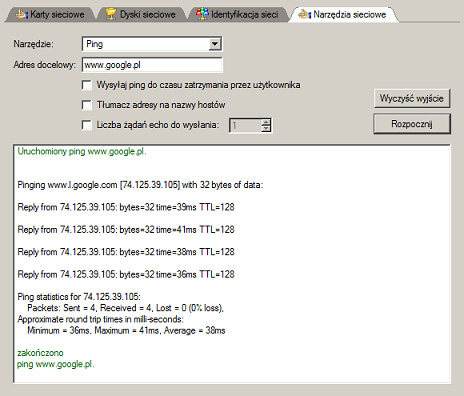464x396 pixels.
Task: Click the green 'zakończono' status text
Action: [x=40, y=353]
